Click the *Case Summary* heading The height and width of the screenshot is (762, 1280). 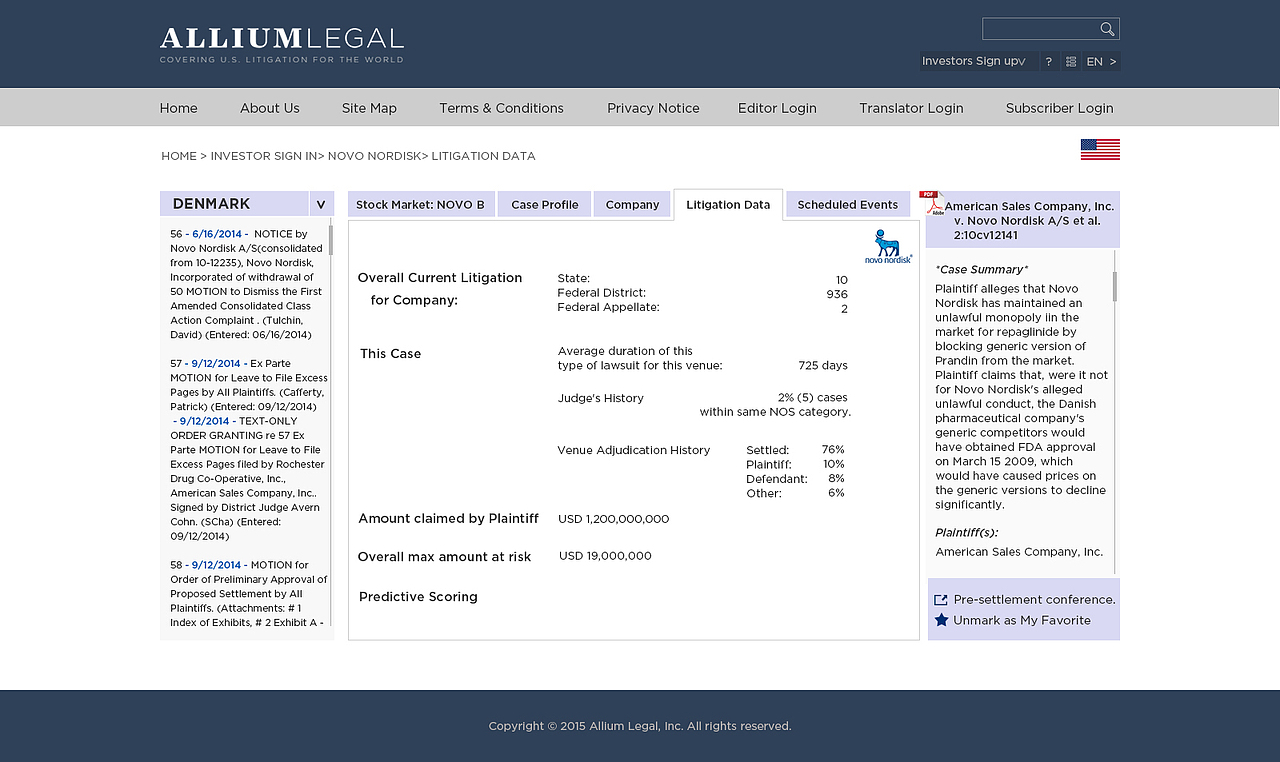point(982,269)
